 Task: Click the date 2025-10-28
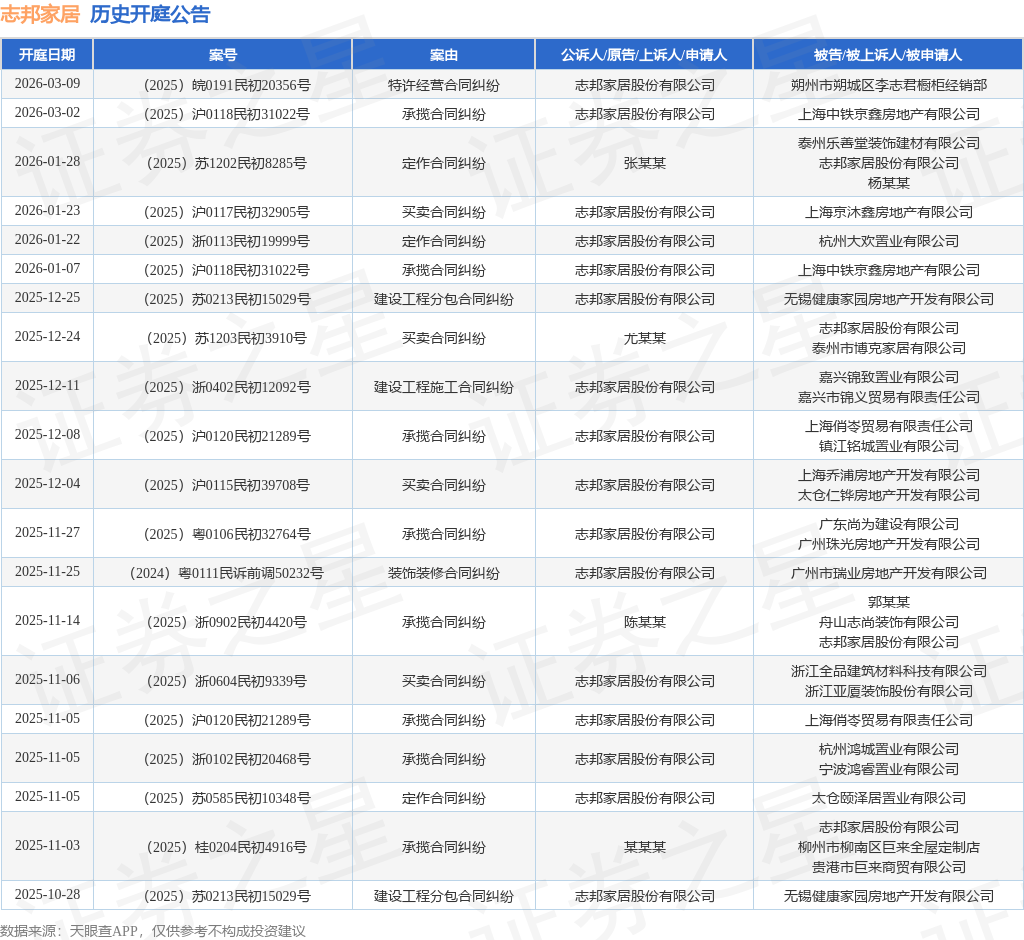click(x=48, y=894)
